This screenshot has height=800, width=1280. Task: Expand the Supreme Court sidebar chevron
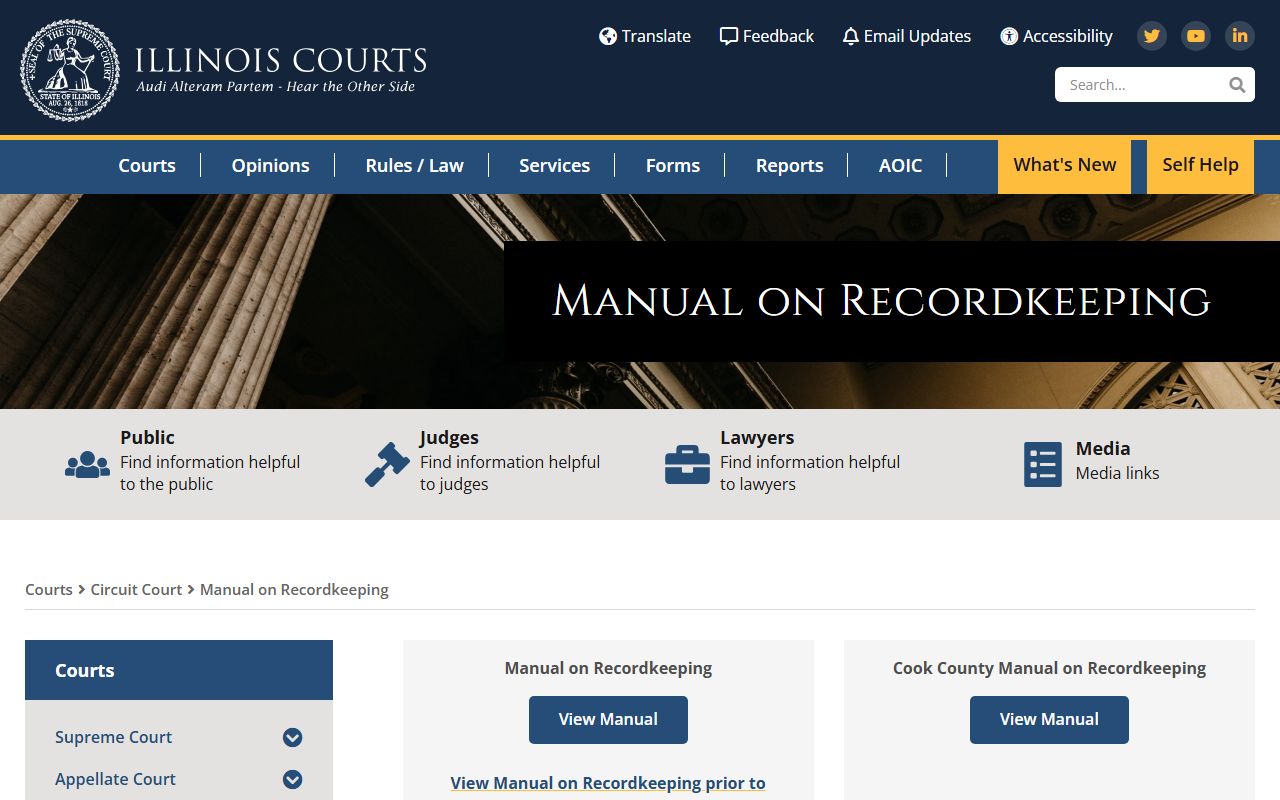click(x=292, y=738)
